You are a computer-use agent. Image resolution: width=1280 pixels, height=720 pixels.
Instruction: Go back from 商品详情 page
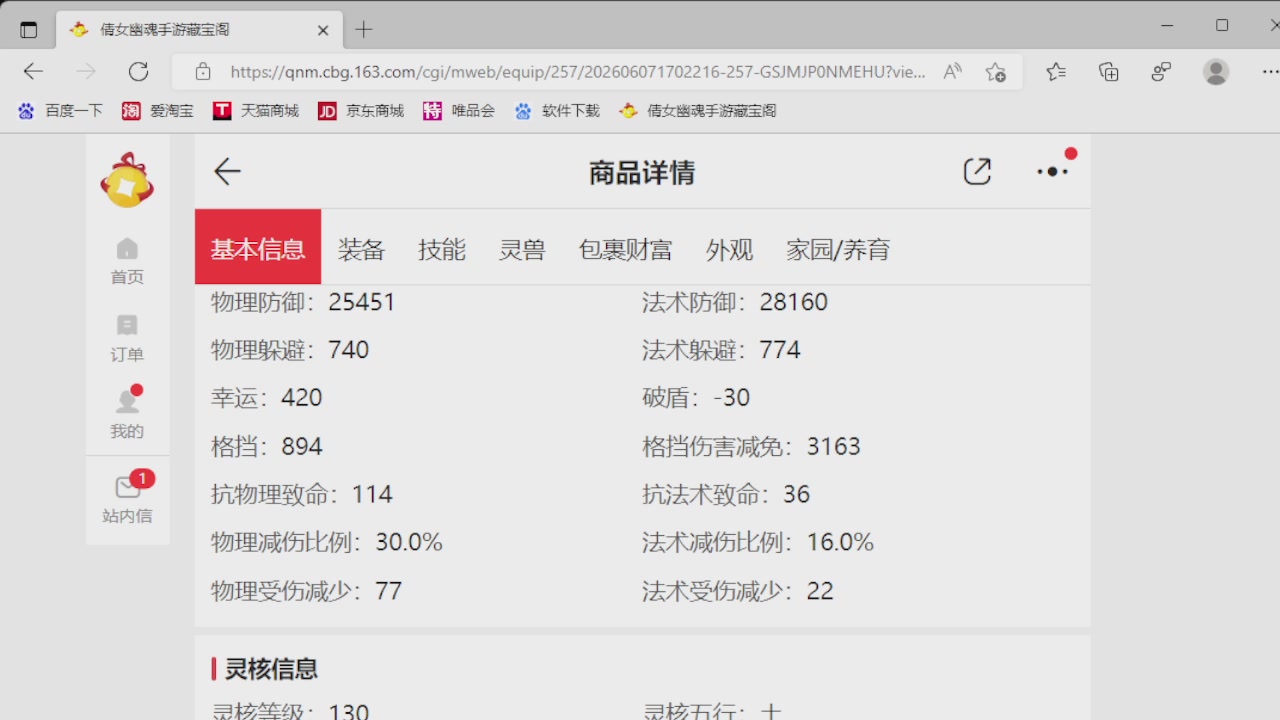click(x=227, y=172)
